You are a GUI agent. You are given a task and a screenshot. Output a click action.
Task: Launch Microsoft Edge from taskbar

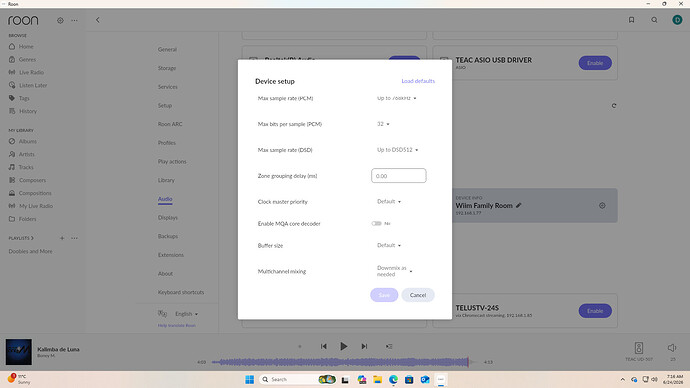point(393,379)
